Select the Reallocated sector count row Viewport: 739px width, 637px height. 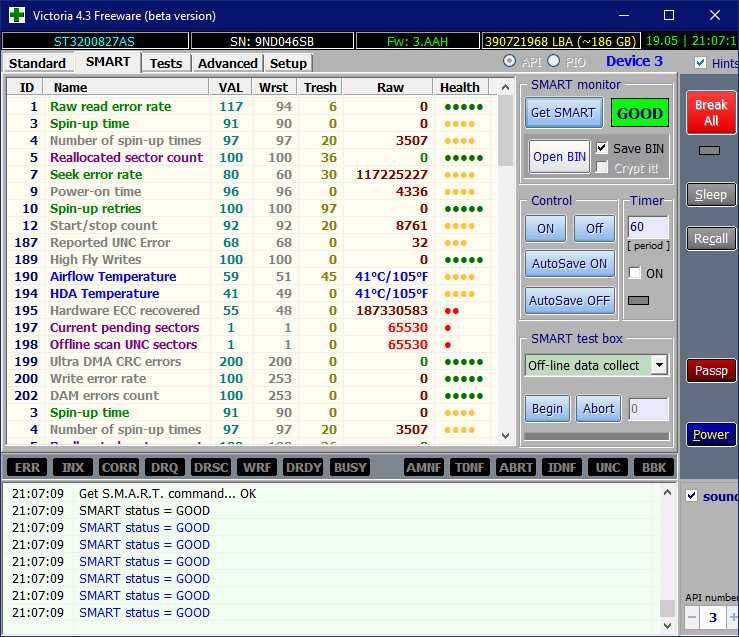click(x=252, y=157)
